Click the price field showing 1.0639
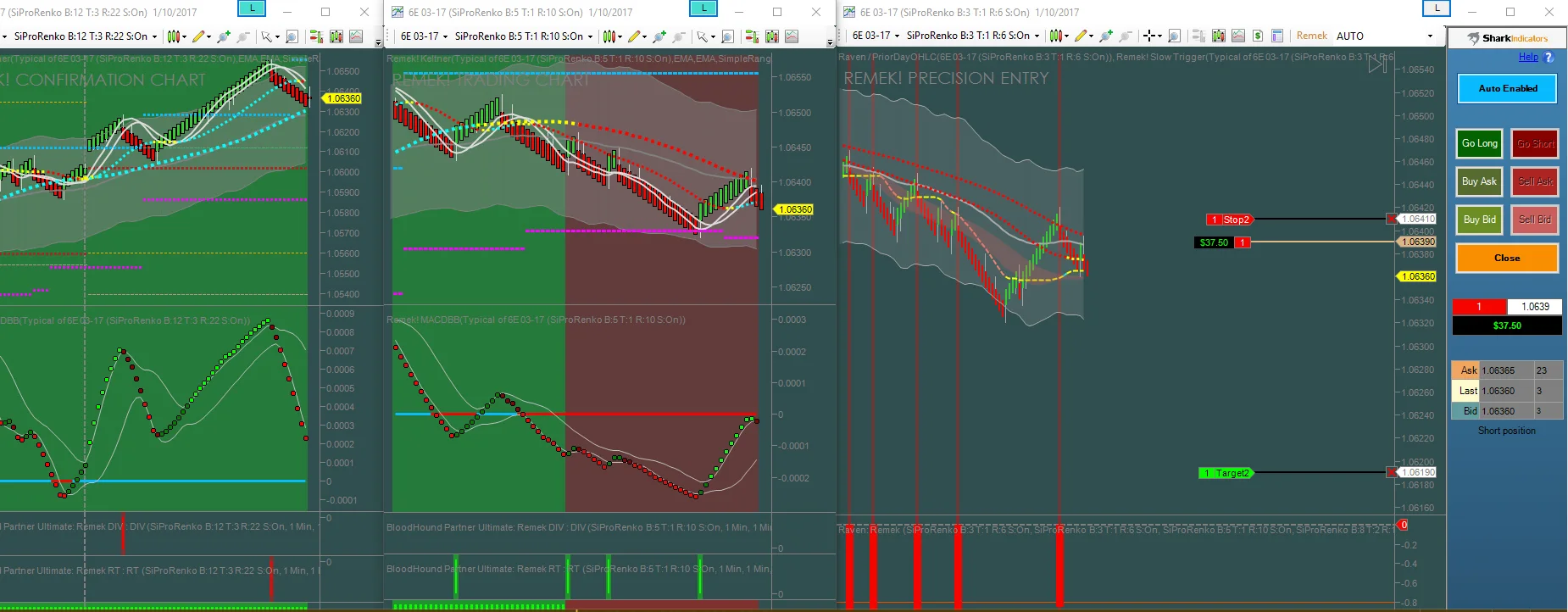 tap(1535, 307)
